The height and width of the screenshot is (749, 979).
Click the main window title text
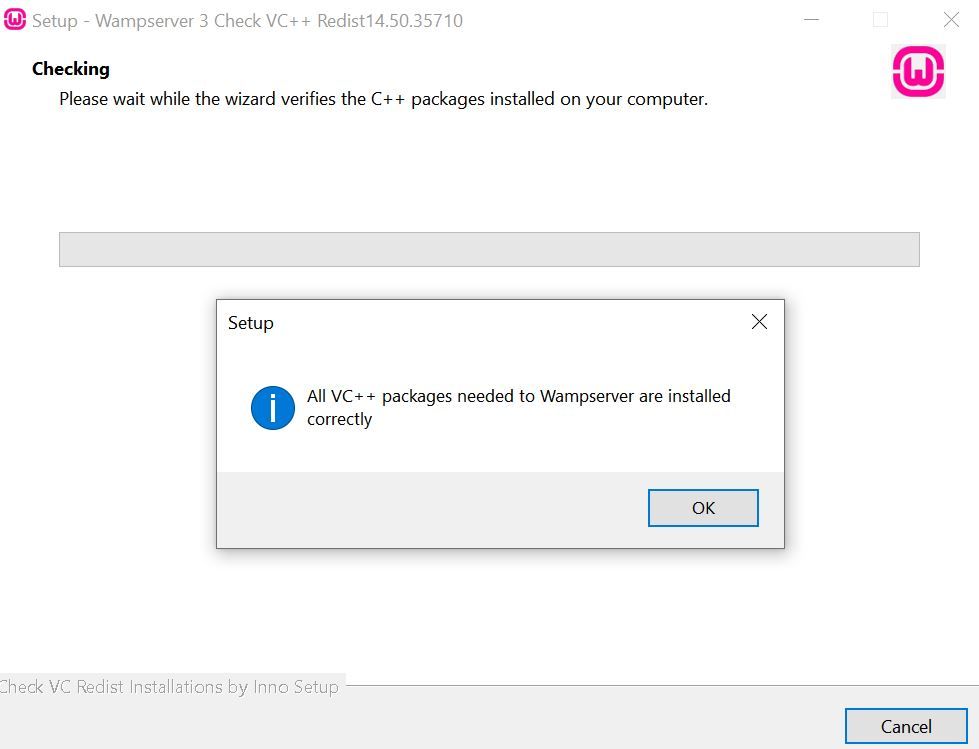tap(247, 21)
